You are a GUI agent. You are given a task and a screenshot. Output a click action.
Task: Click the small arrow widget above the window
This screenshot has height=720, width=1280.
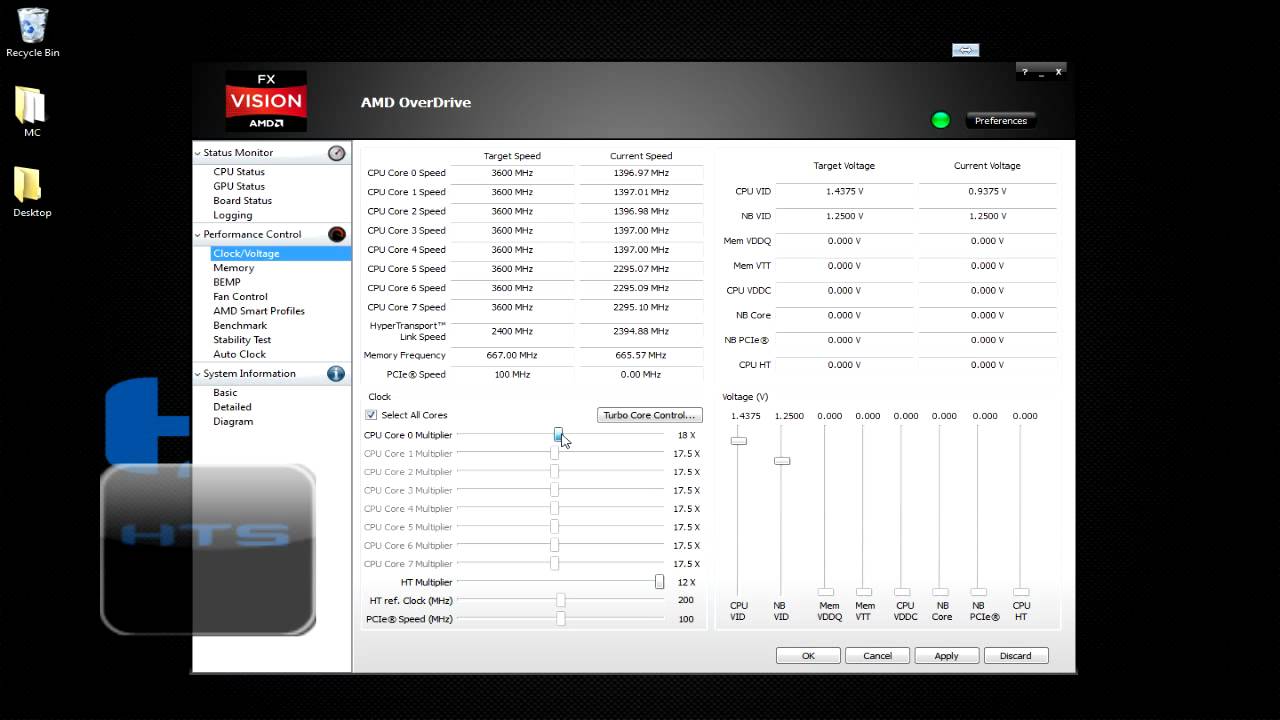point(965,50)
